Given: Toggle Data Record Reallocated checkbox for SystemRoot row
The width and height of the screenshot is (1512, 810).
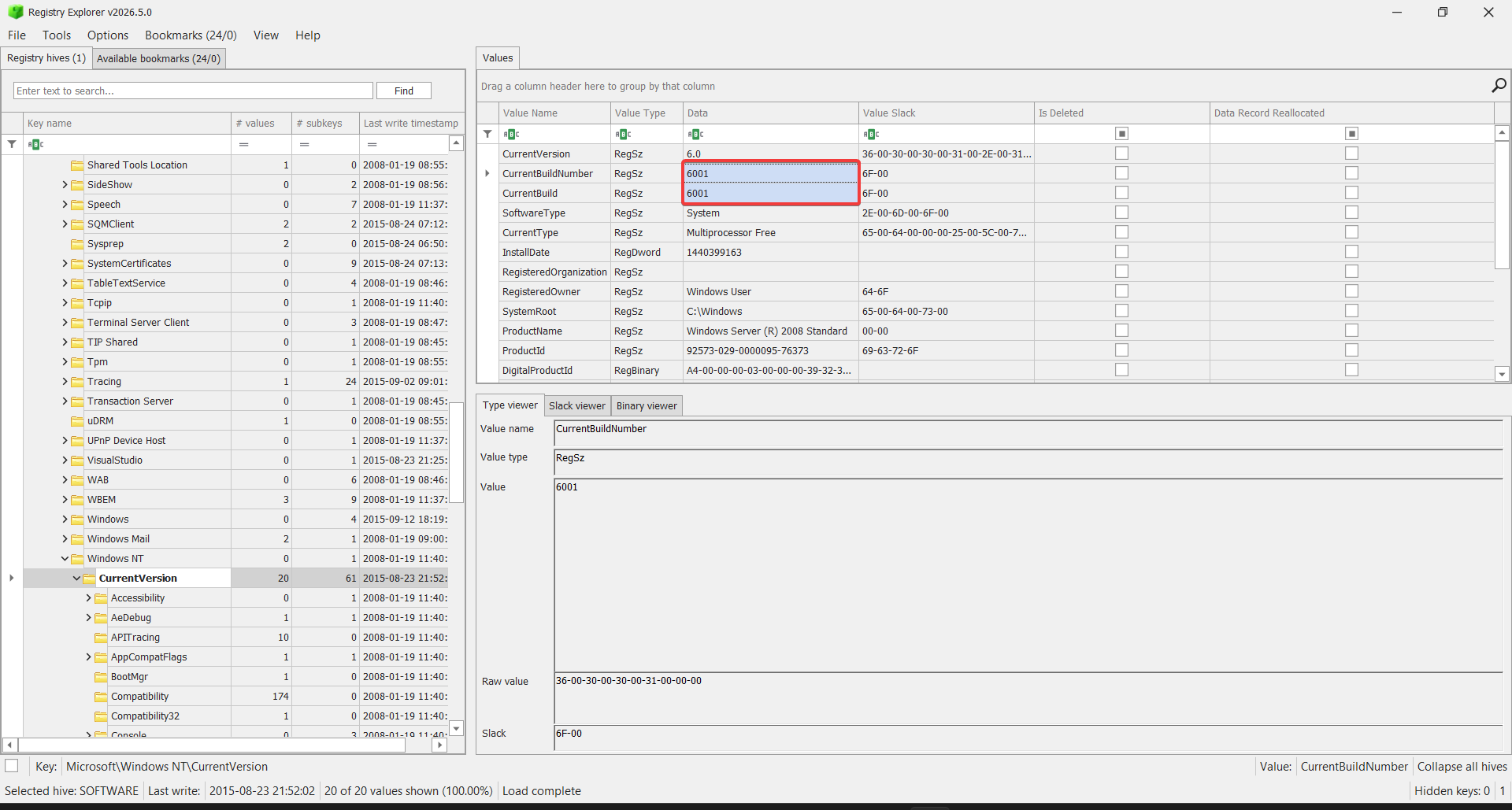Looking at the screenshot, I should point(1352,311).
